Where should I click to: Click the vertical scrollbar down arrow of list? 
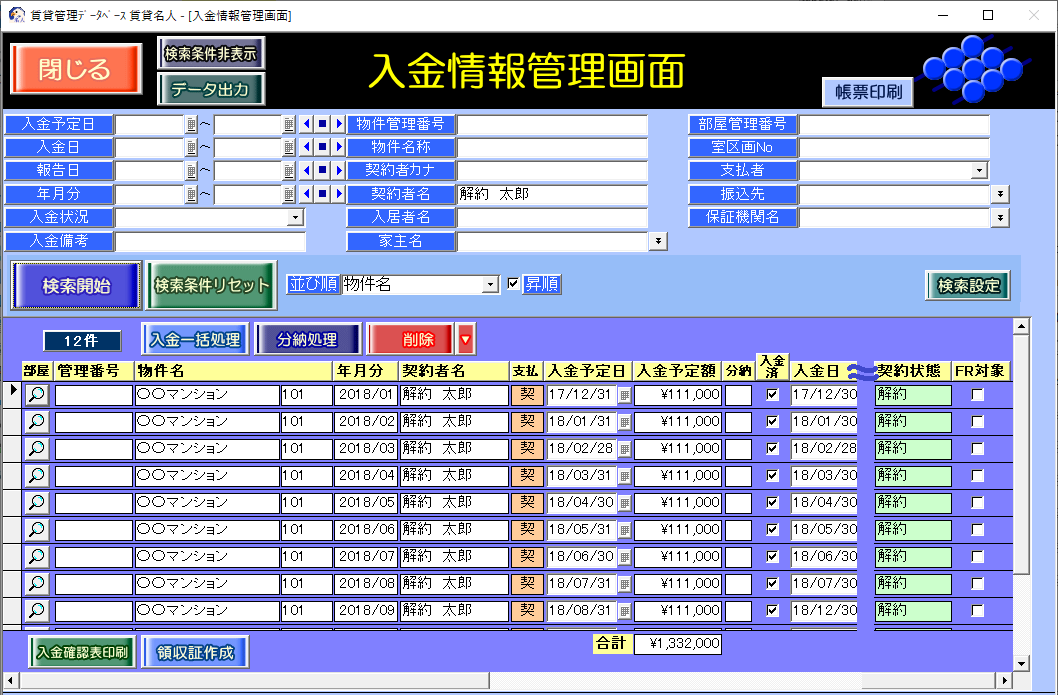point(1021,662)
